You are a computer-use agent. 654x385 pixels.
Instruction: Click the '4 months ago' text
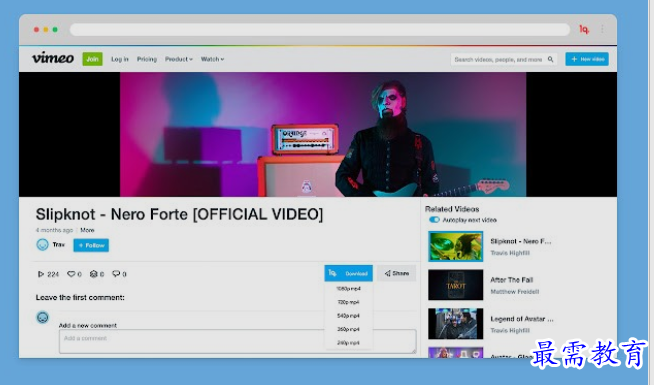click(54, 230)
